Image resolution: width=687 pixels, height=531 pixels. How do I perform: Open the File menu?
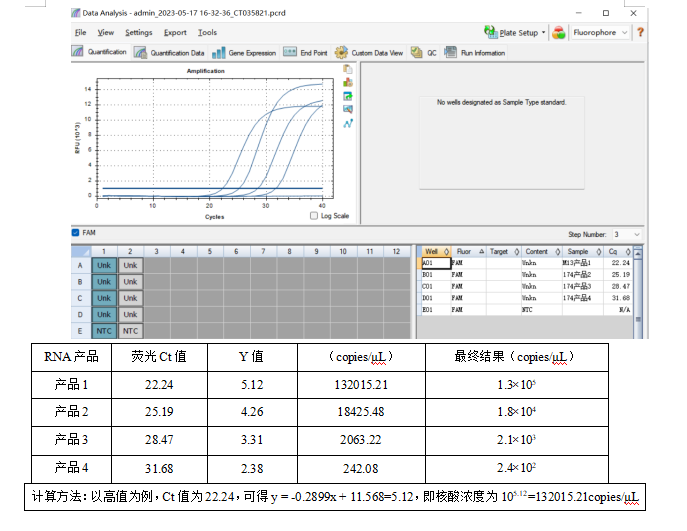pyautogui.click(x=80, y=33)
